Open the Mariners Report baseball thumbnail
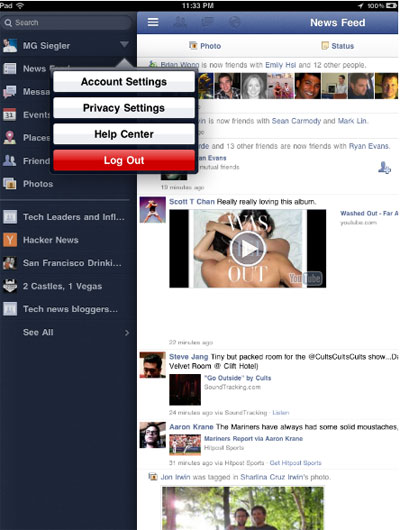Screen dimensions: 400x530 tap(185, 444)
